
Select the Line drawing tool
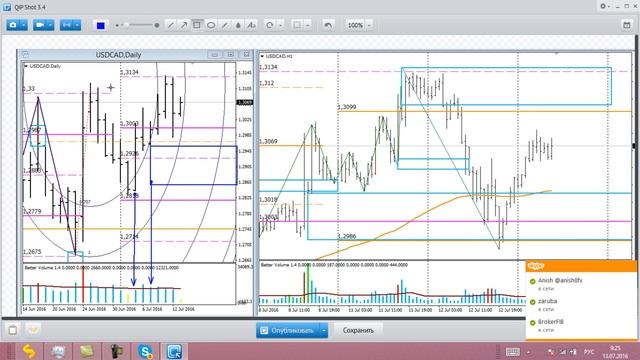tap(171, 25)
